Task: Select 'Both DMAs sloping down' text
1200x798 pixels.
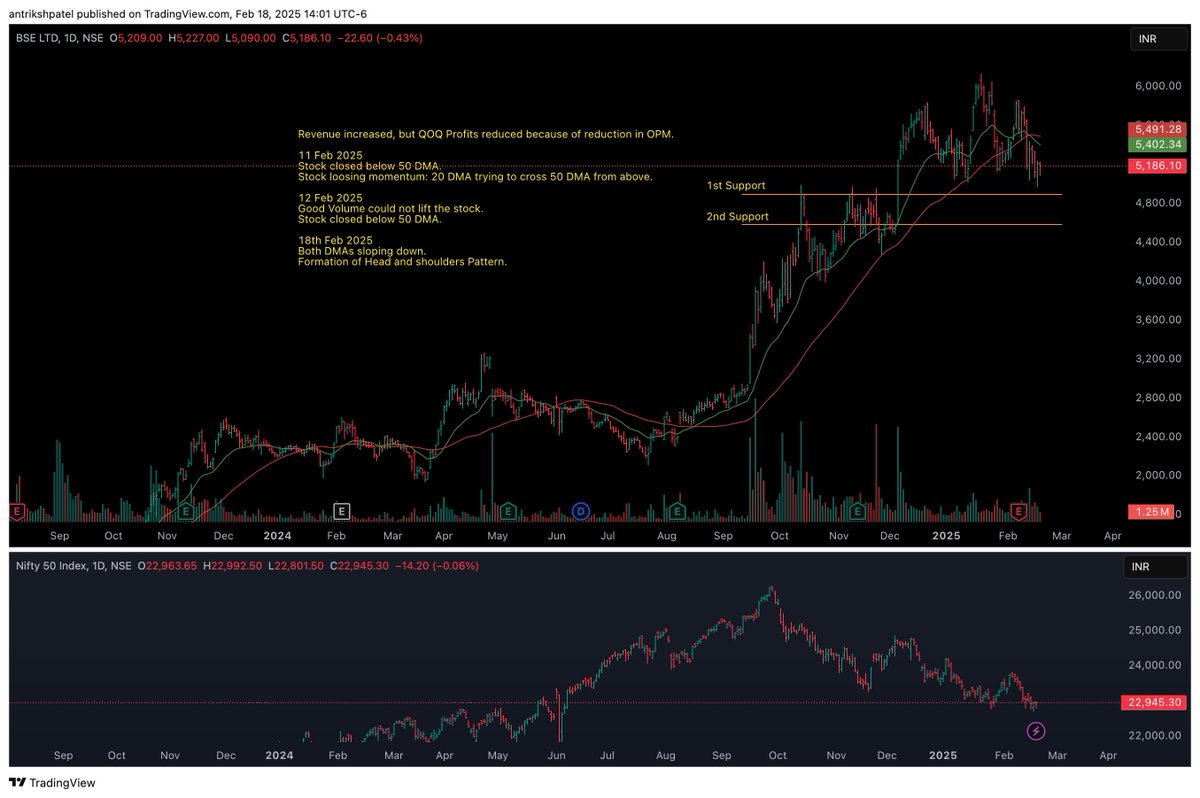Action: [x=362, y=251]
